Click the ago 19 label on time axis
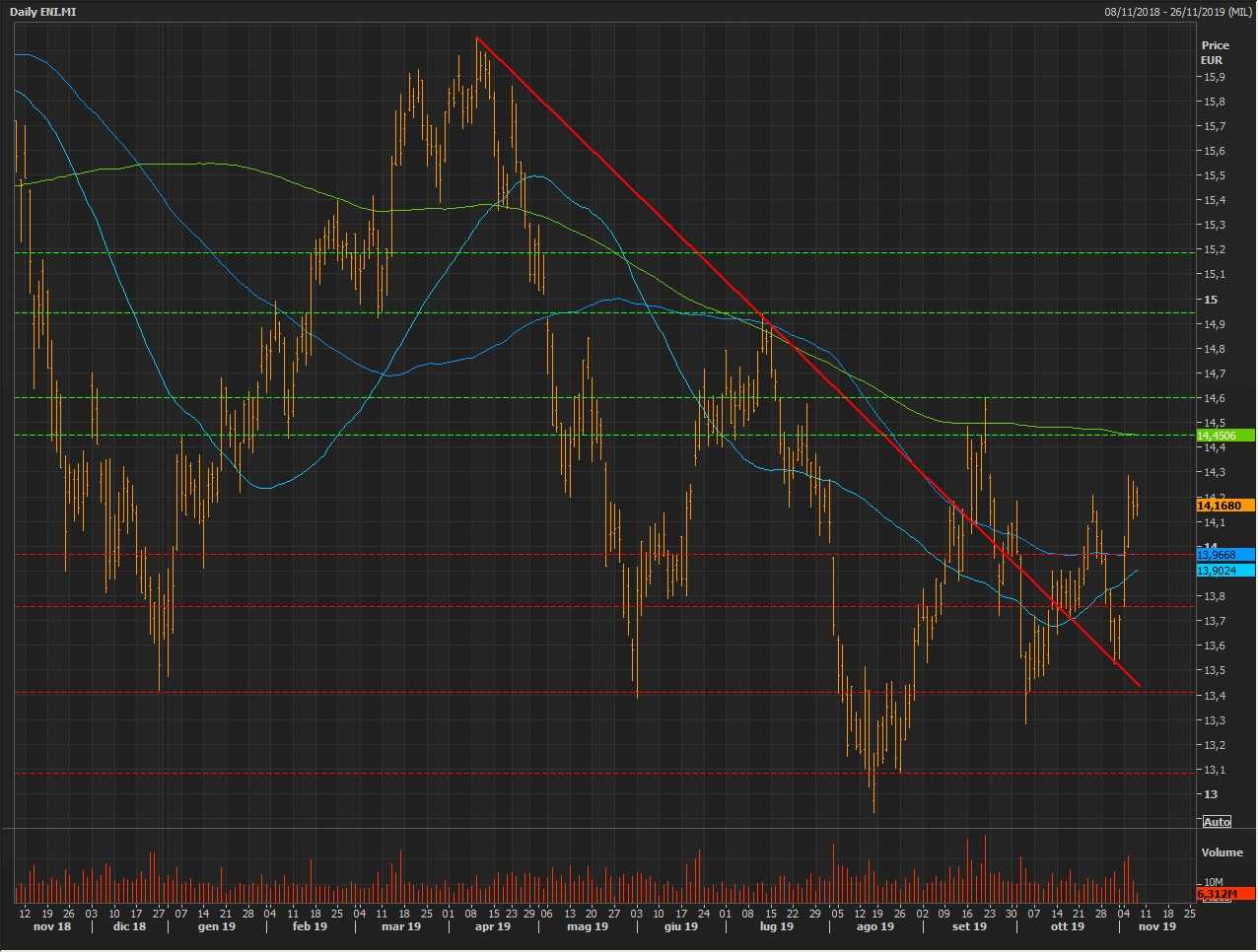This screenshot has height=952, width=1258. click(874, 926)
